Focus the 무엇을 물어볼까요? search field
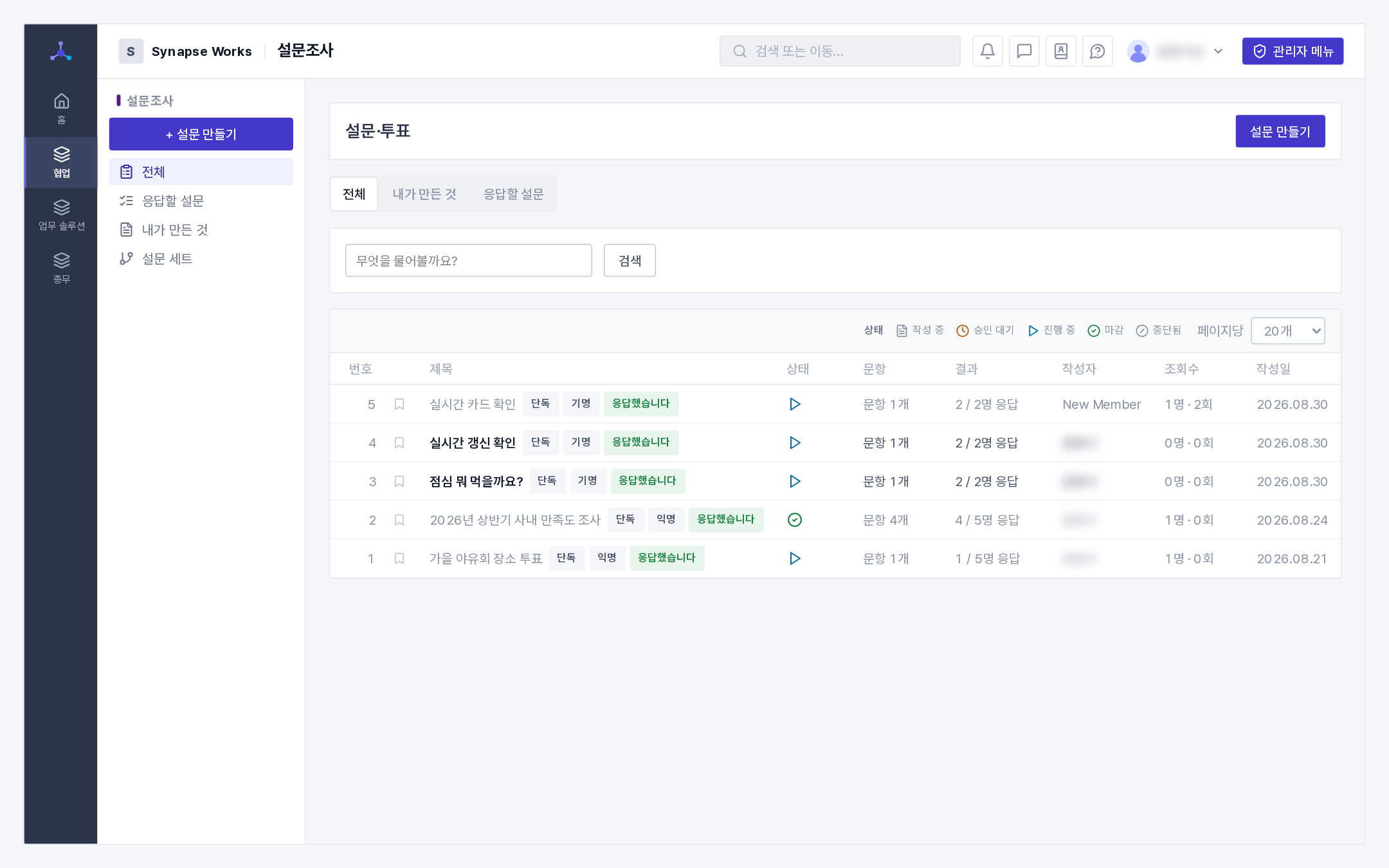 (x=468, y=260)
